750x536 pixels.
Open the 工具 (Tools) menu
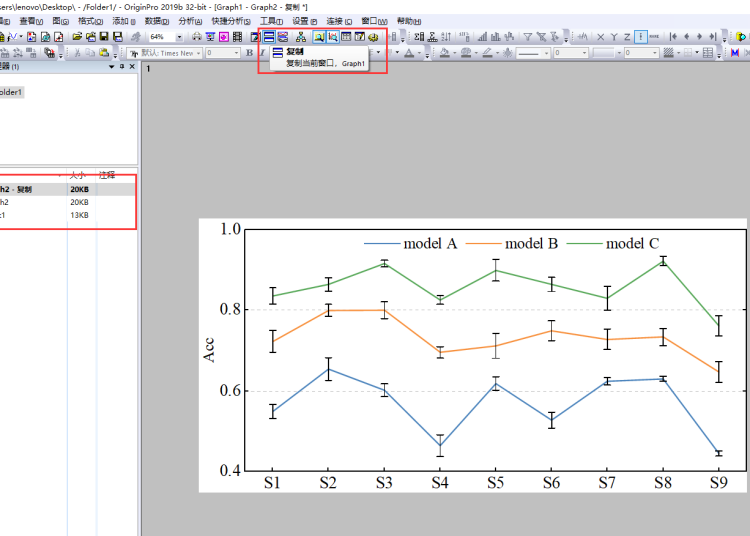coord(271,22)
